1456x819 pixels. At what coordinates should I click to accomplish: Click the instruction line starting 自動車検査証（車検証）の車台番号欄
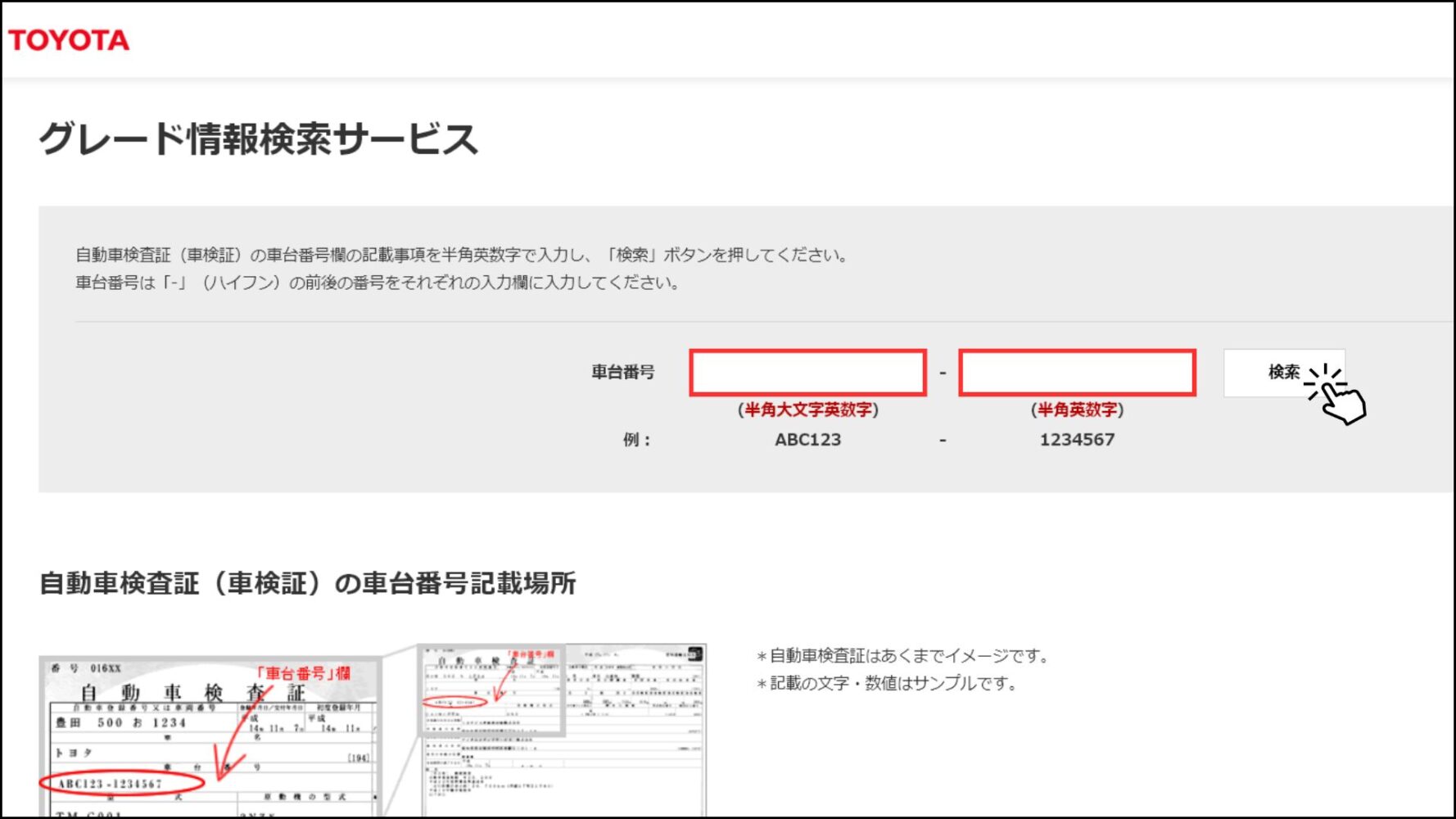(x=463, y=255)
